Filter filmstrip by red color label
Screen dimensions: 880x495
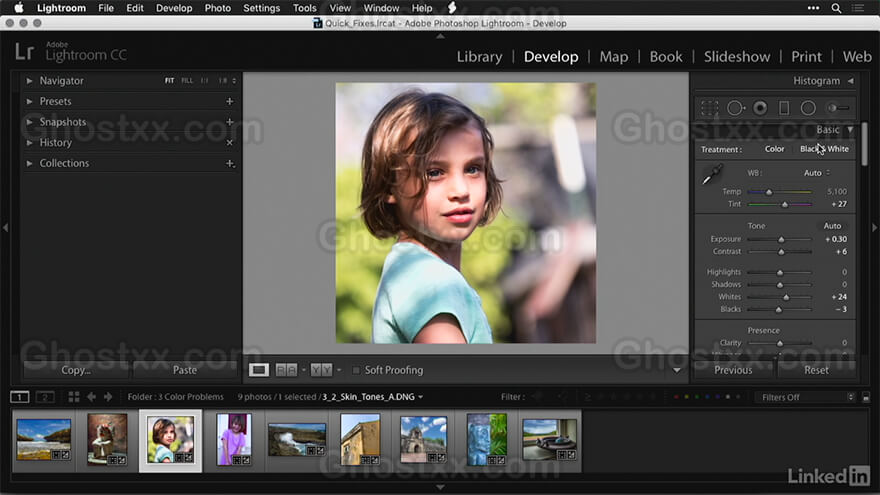676,397
